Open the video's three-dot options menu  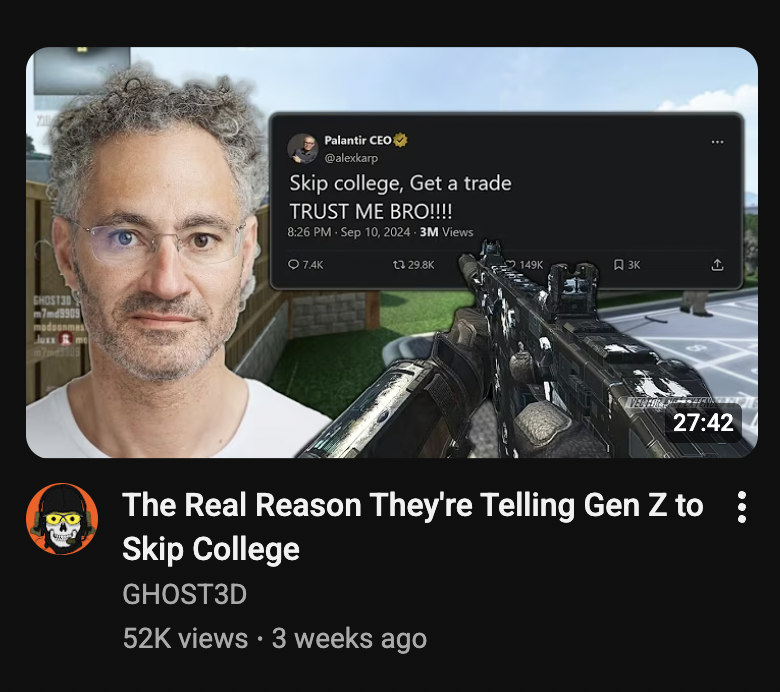741,507
